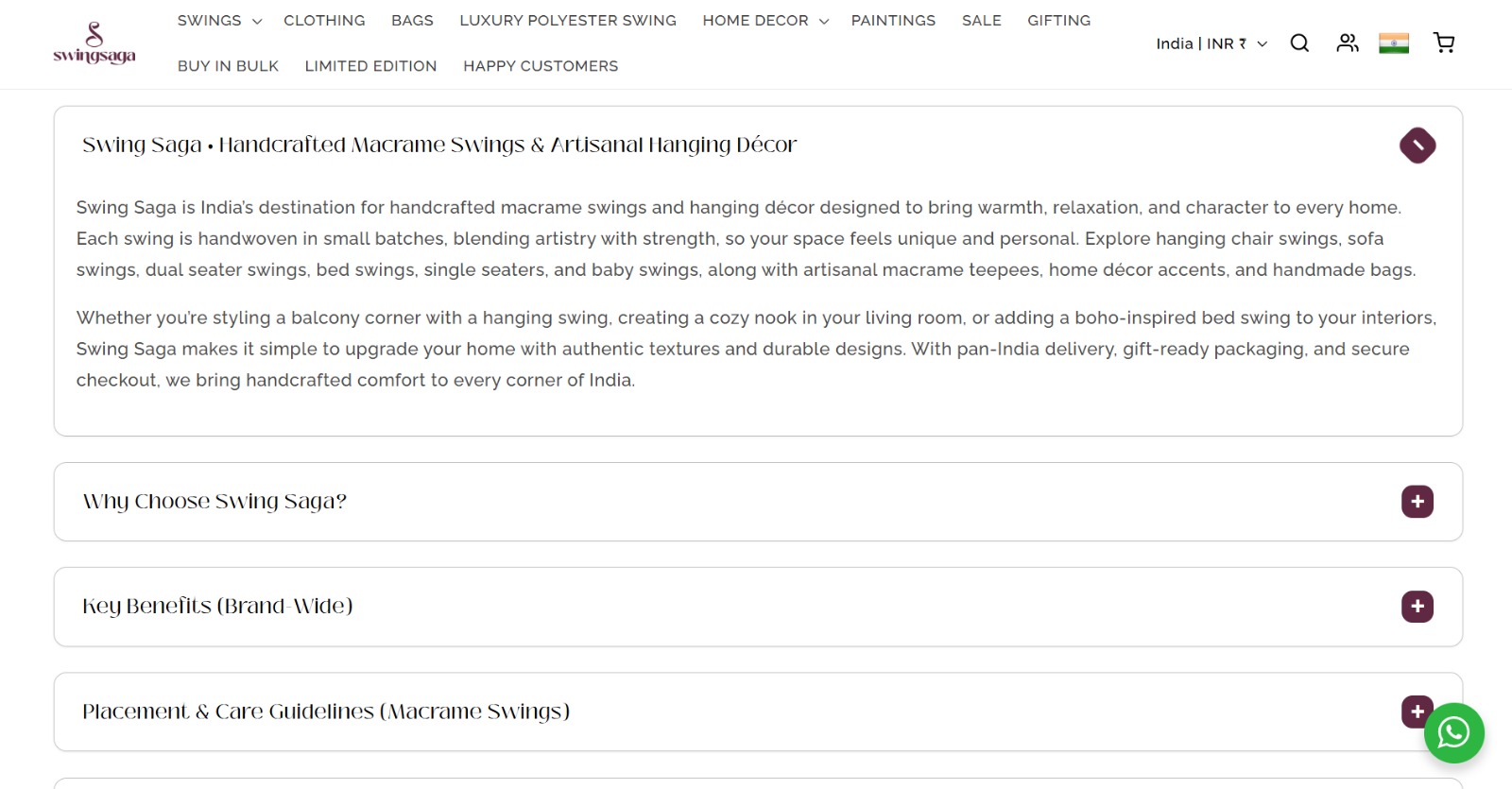Open Happy Customers link
This screenshot has width=1512, height=789.
coord(541,66)
